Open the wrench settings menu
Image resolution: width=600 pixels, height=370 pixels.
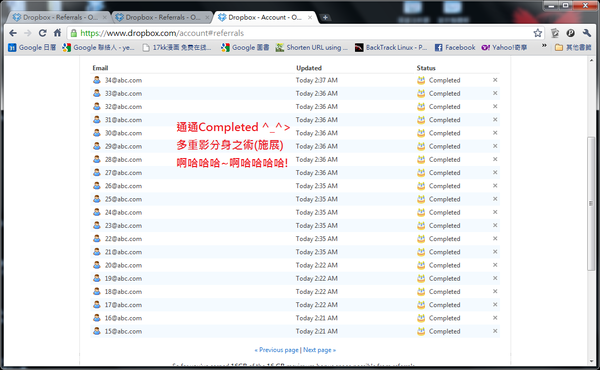pos(587,33)
